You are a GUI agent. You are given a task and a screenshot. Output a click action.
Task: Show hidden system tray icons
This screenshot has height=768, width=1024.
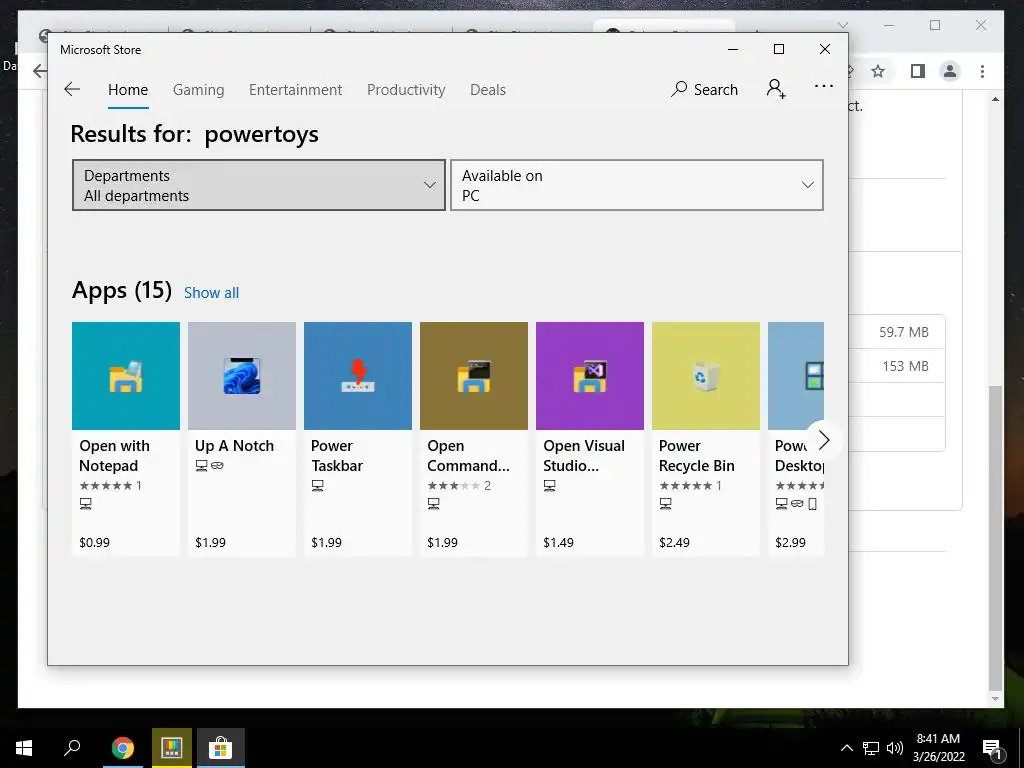tap(846, 748)
